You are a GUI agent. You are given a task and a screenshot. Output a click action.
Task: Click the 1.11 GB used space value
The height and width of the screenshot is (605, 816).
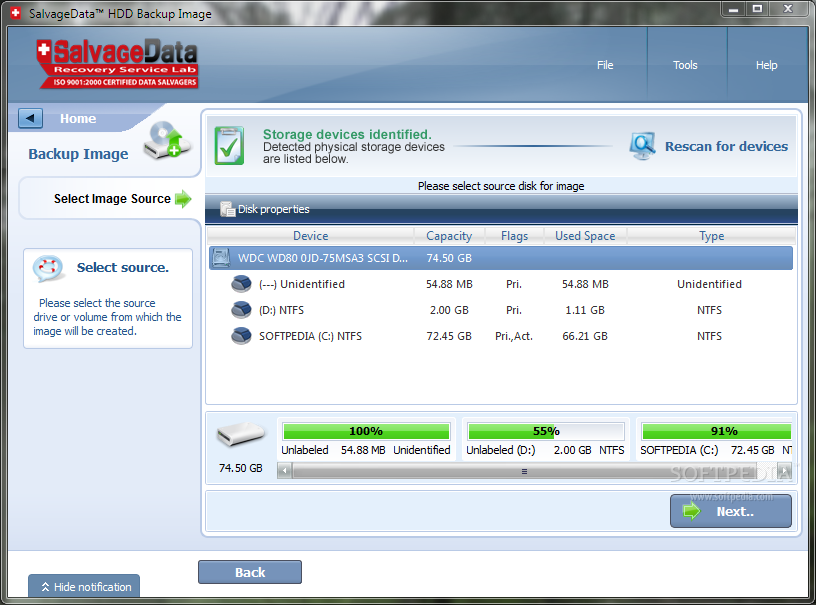[585, 310]
